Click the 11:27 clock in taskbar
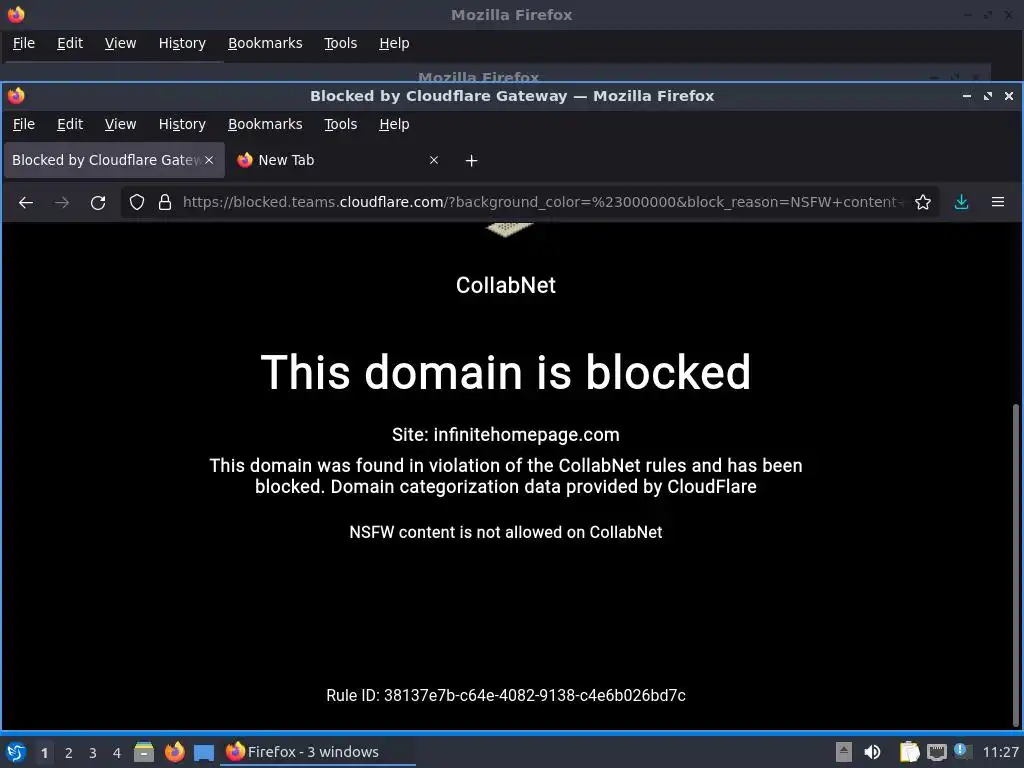The height and width of the screenshot is (768, 1024). click(1000, 752)
